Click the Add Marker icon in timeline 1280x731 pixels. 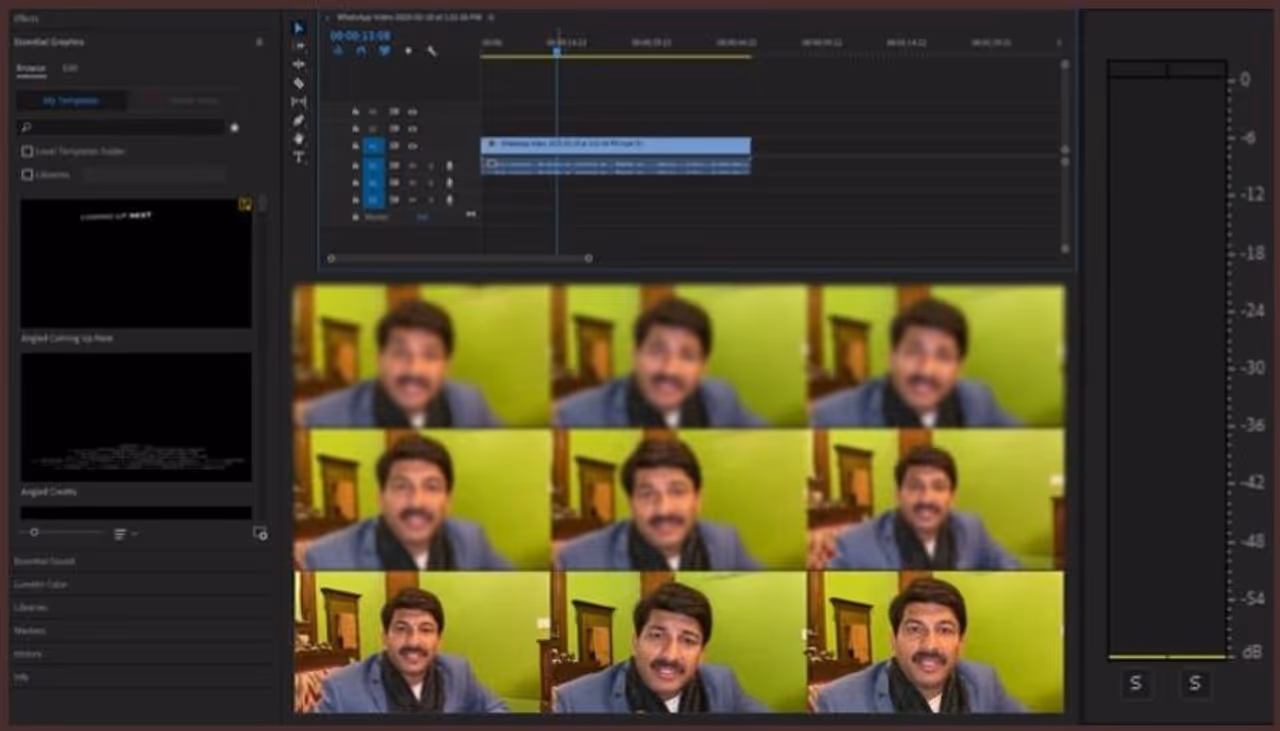(408, 51)
